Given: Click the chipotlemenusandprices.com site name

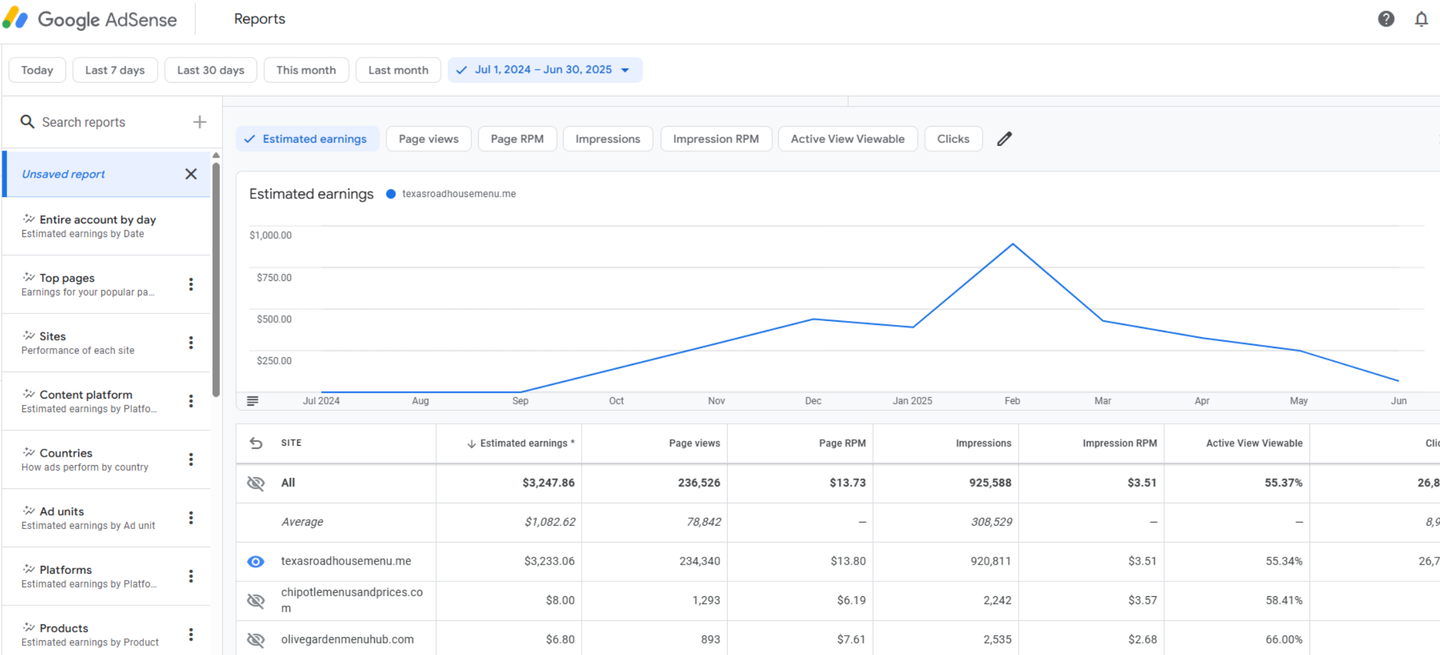Looking at the screenshot, I should (352, 600).
